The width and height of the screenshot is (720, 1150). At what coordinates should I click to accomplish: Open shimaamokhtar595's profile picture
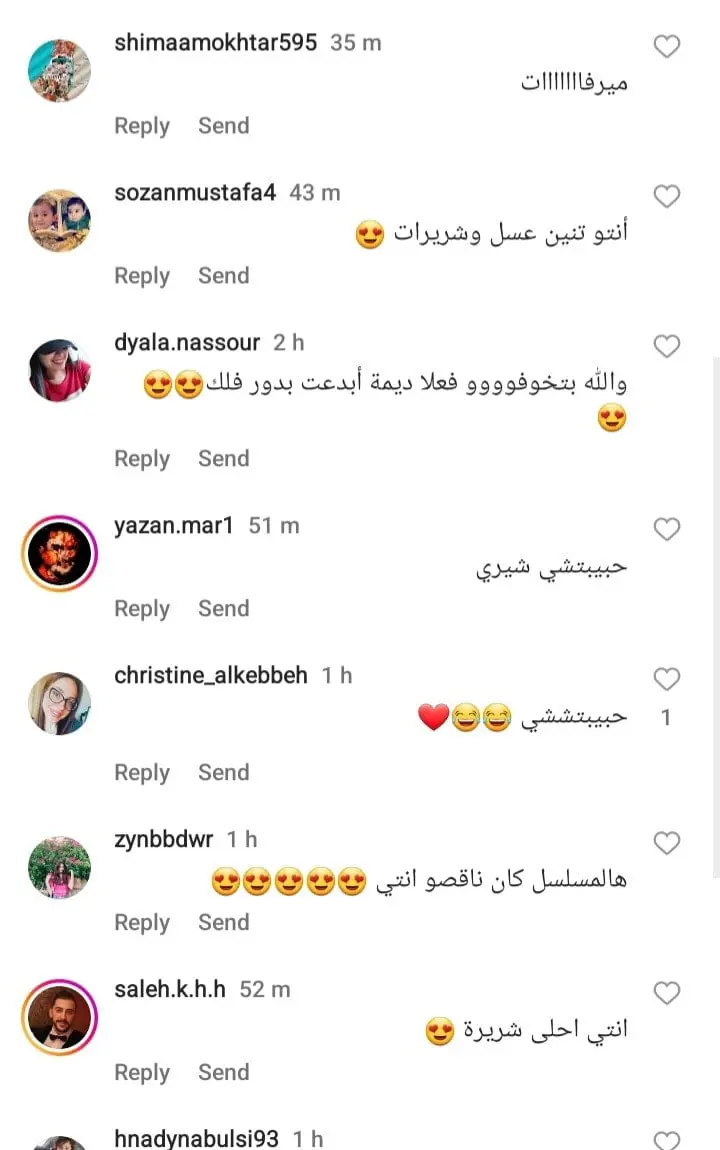(x=59, y=70)
